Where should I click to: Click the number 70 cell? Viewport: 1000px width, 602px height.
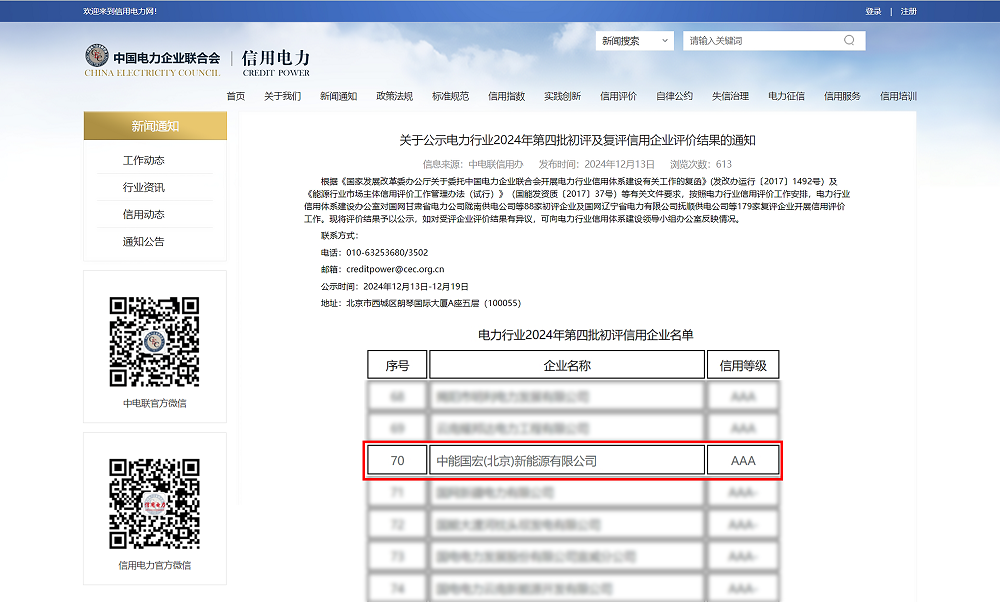coord(397,460)
